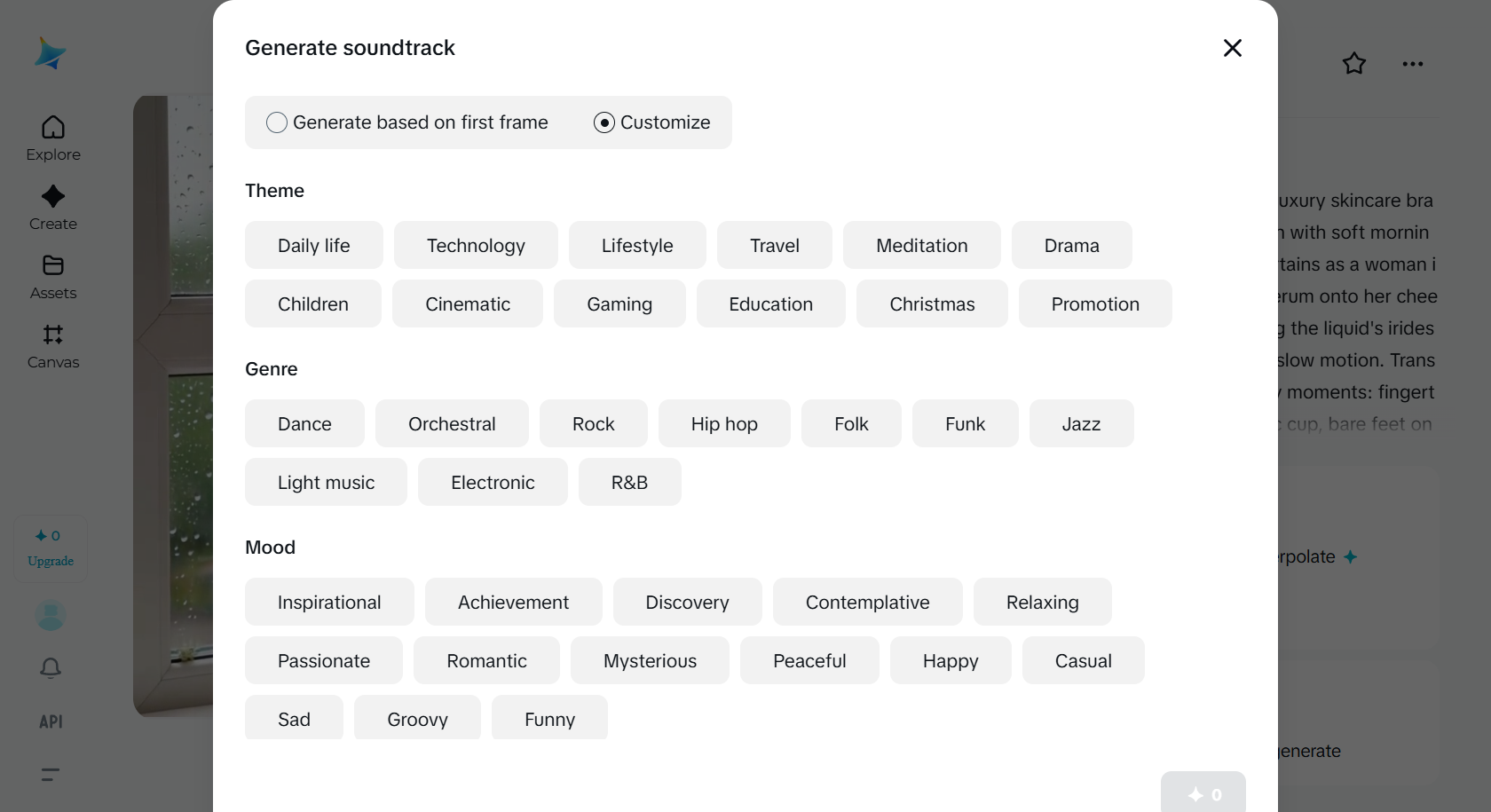1491x812 pixels.
Task: Select the Customize radio option
Action: tap(604, 122)
